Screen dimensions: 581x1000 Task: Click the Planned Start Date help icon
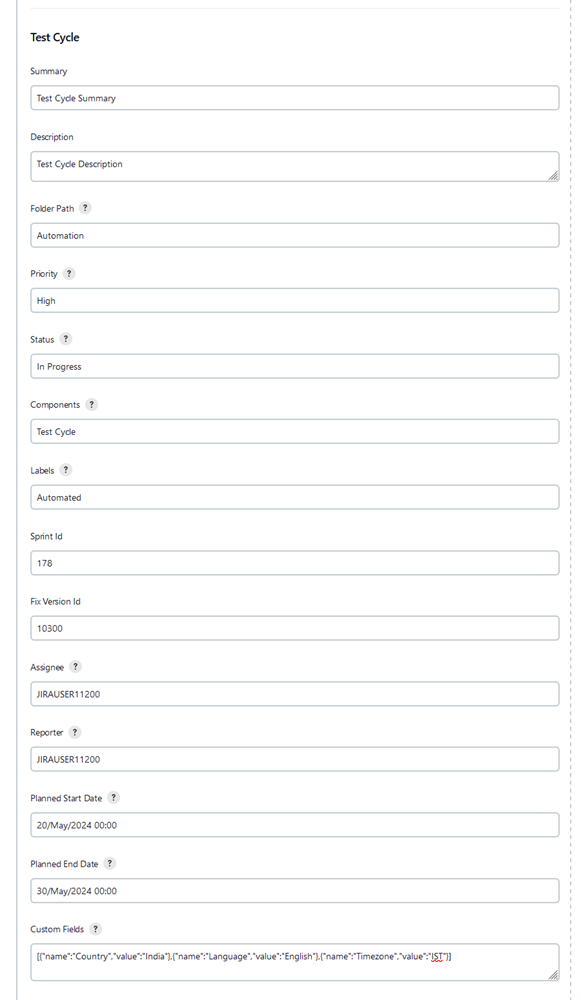(115, 798)
